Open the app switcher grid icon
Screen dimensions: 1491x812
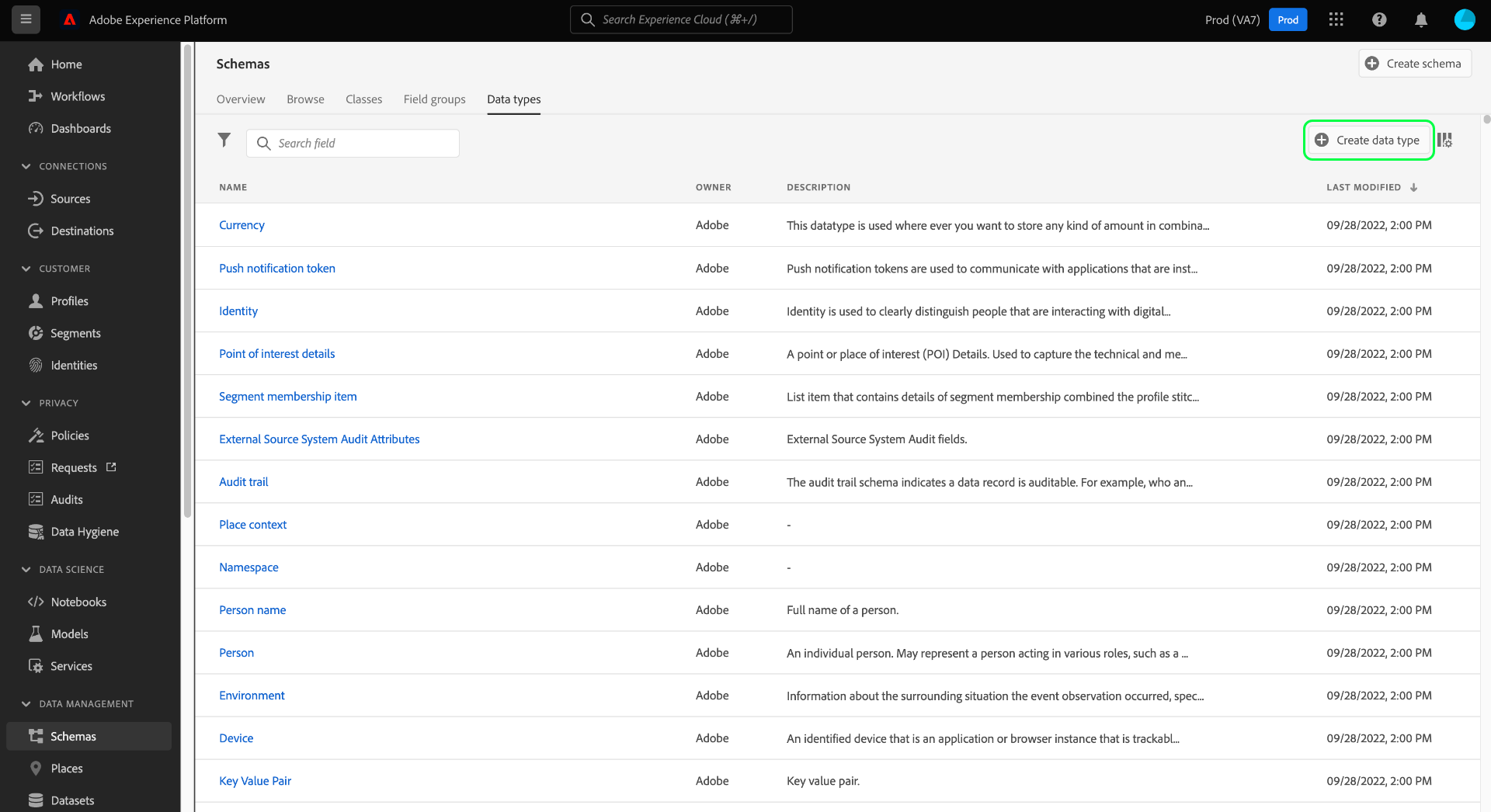pos(1336,19)
